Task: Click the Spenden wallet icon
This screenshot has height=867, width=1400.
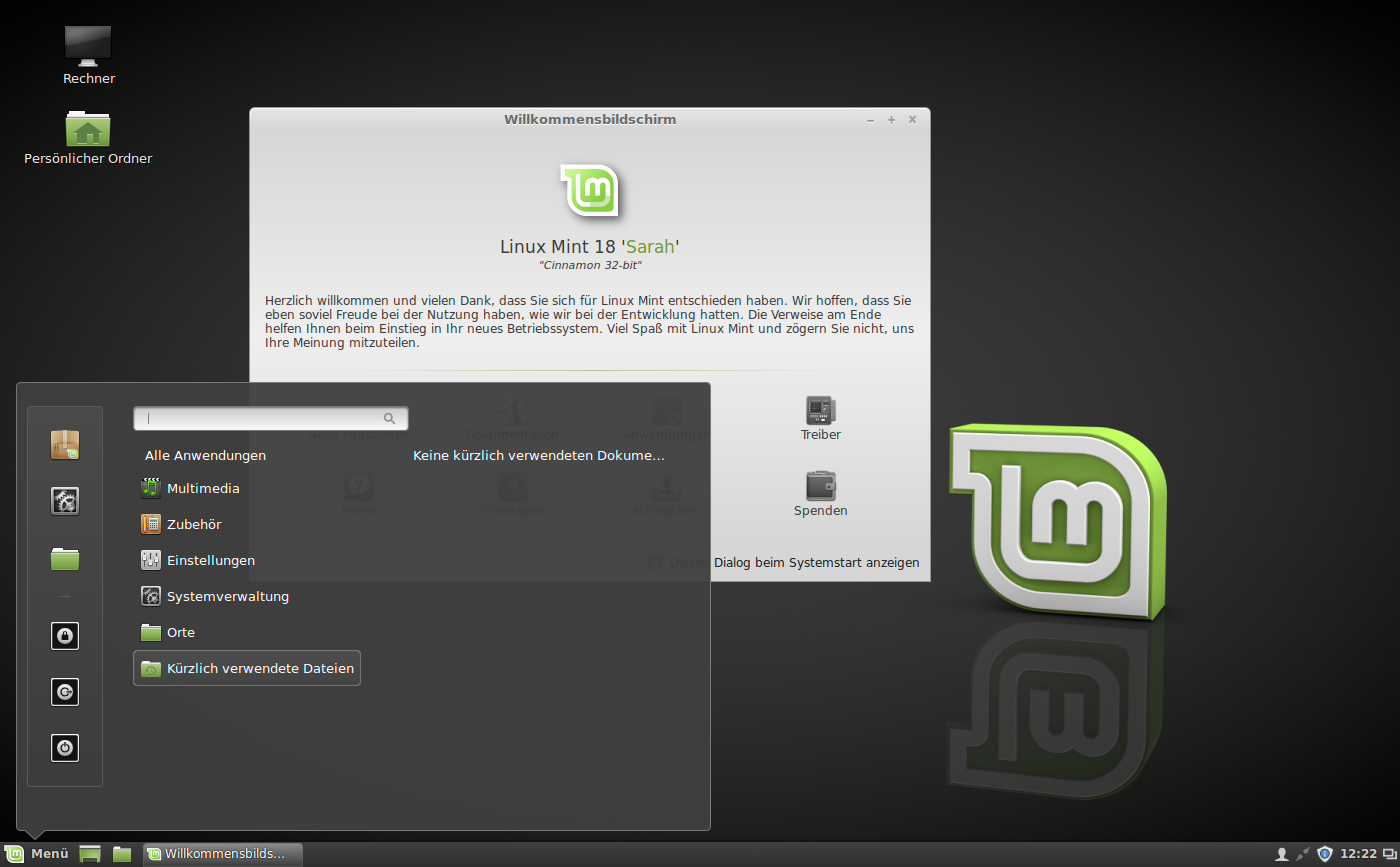Action: pos(820,487)
